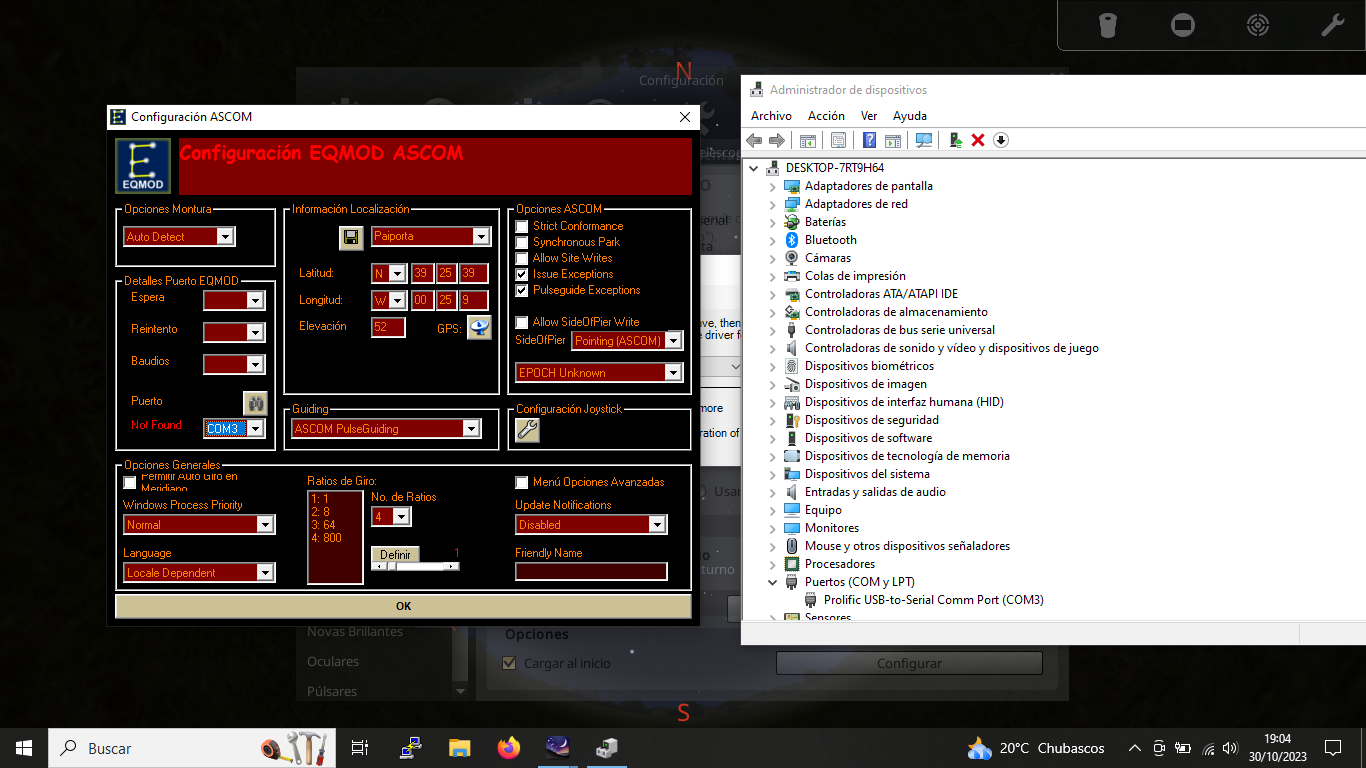Collapse the Puertos (COM y LPT) node
The height and width of the screenshot is (768, 1366).
[773, 582]
